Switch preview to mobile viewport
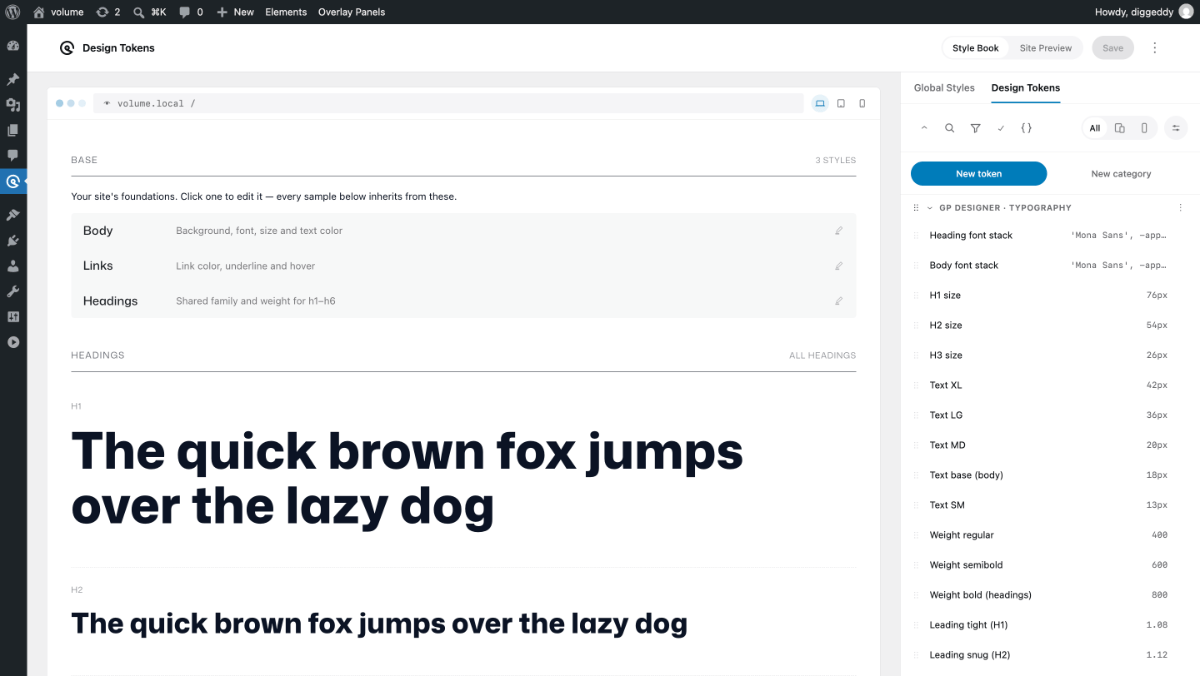This screenshot has width=1200, height=676. click(x=862, y=103)
